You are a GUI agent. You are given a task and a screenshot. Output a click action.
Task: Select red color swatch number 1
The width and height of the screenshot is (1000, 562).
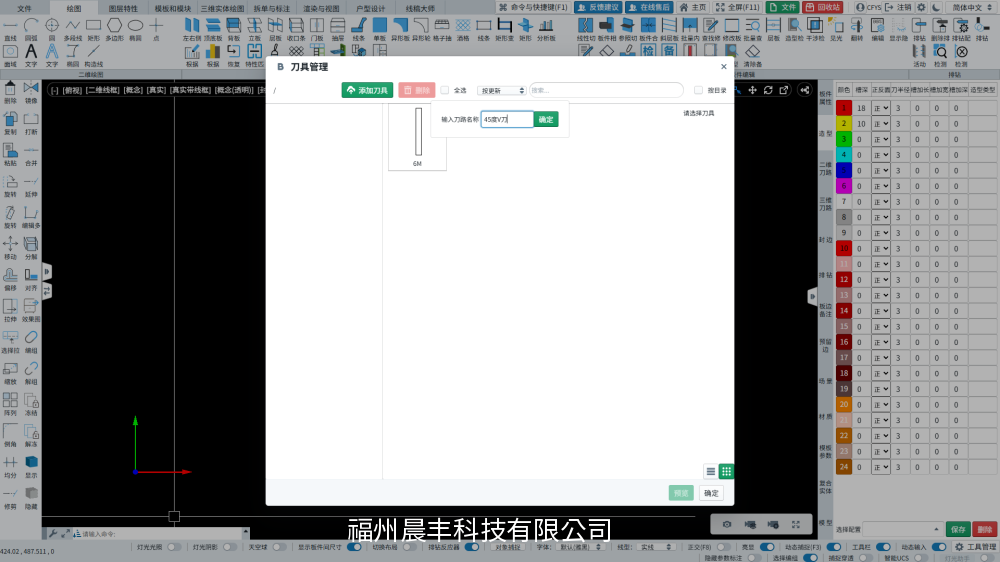pyautogui.click(x=843, y=108)
